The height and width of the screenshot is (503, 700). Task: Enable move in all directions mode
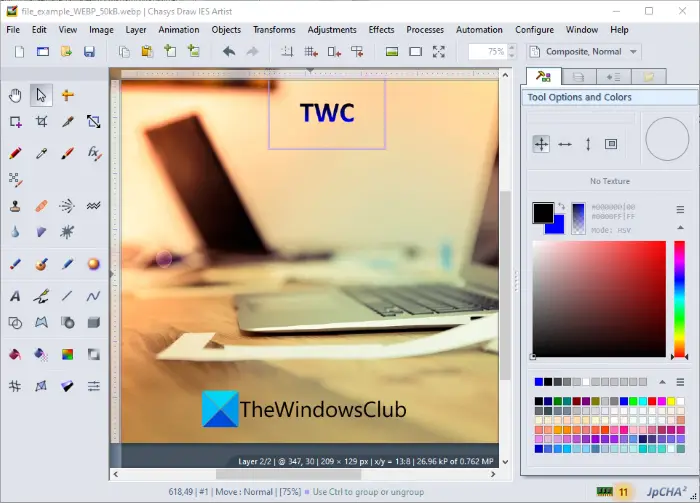point(541,144)
